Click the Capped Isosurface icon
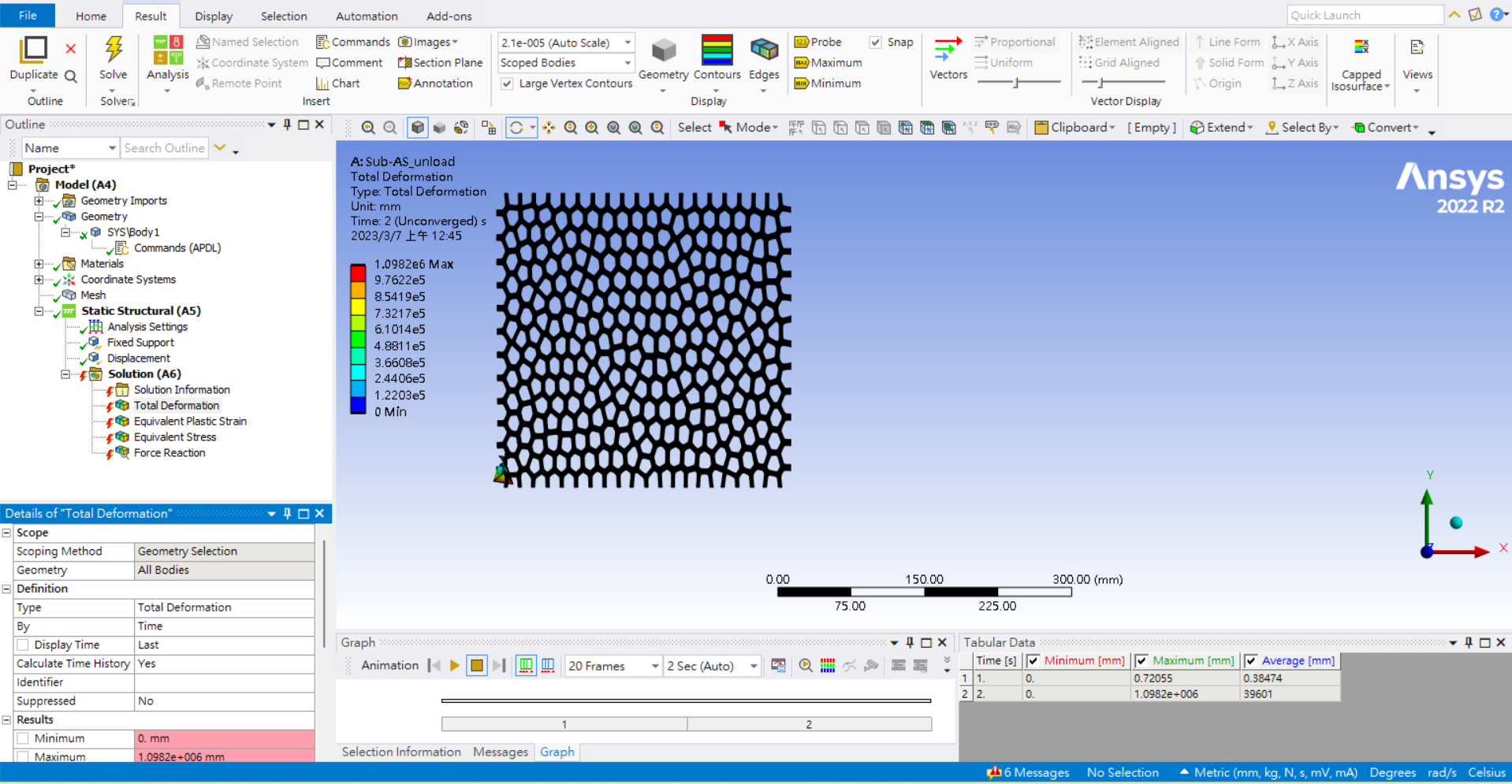Viewport: 1512px width, 784px height. pyautogui.click(x=1361, y=47)
